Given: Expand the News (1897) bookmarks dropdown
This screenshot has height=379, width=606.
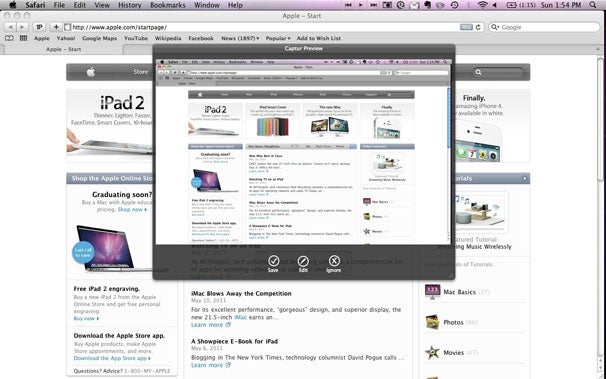Looking at the screenshot, I should (x=240, y=38).
